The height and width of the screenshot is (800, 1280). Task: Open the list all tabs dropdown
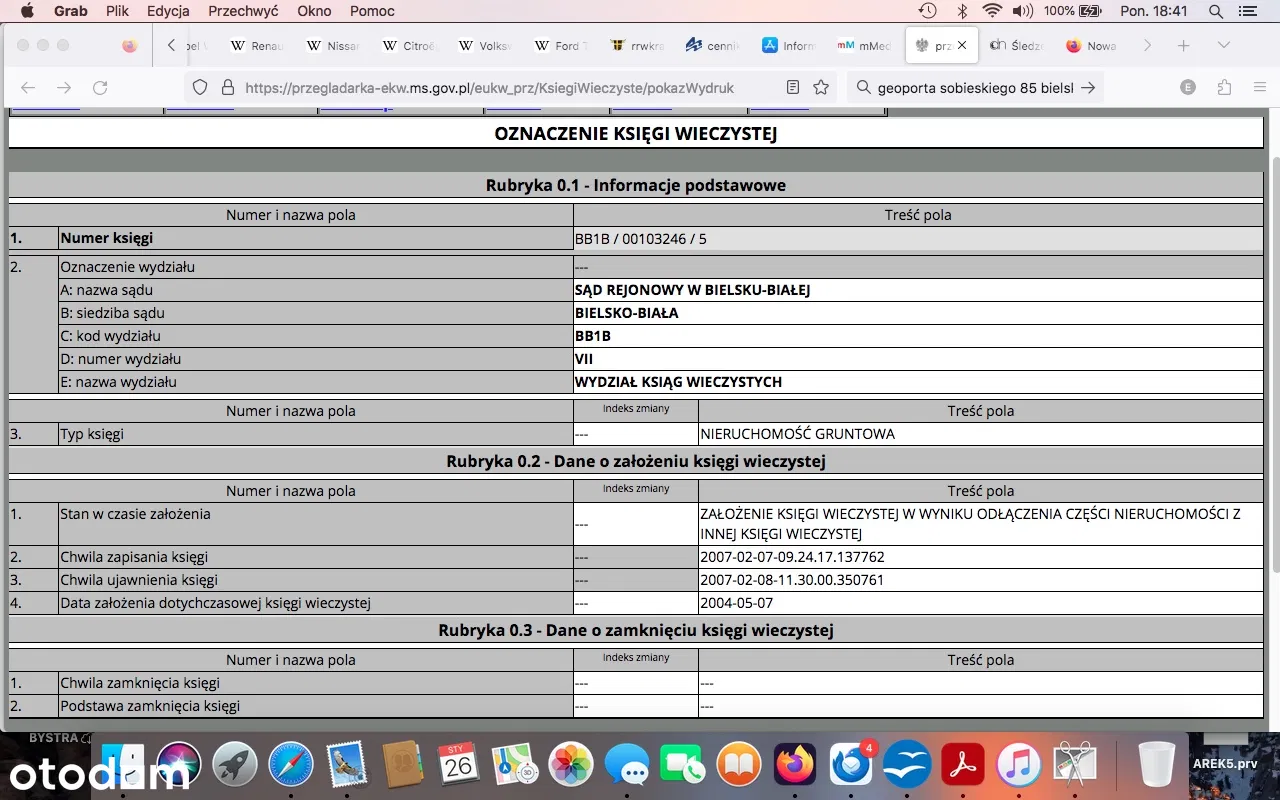1223,46
